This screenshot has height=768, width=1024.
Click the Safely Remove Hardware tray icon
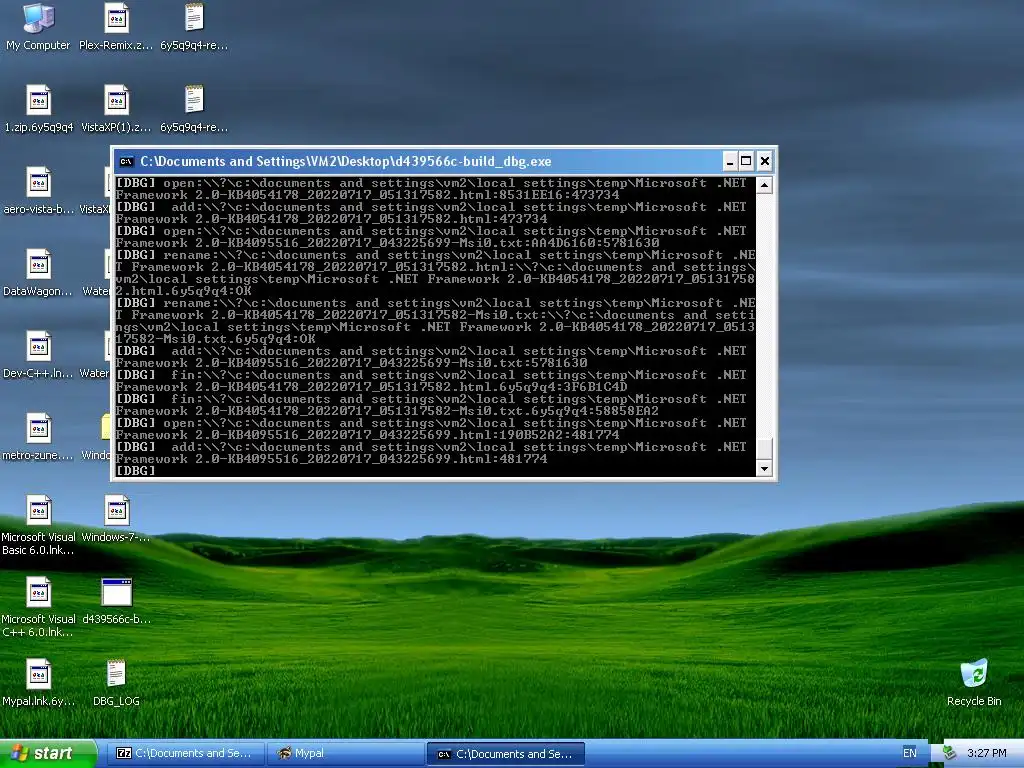point(950,754)
